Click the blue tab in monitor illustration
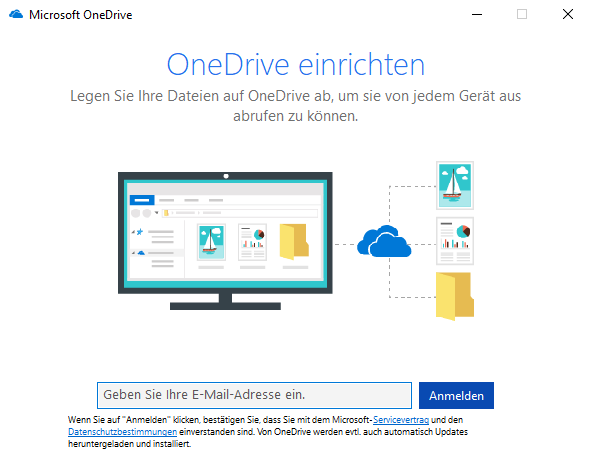The width and height of the screenshot is (590, 458). 142,200
